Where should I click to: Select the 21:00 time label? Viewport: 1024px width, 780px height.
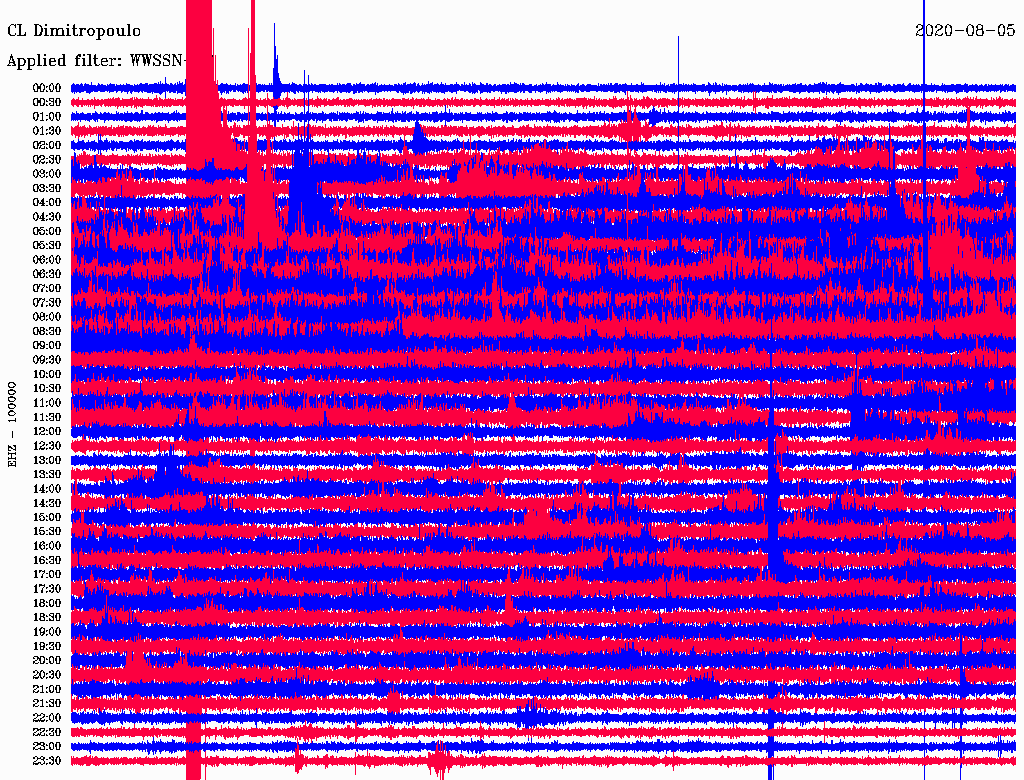click(47, 689)
